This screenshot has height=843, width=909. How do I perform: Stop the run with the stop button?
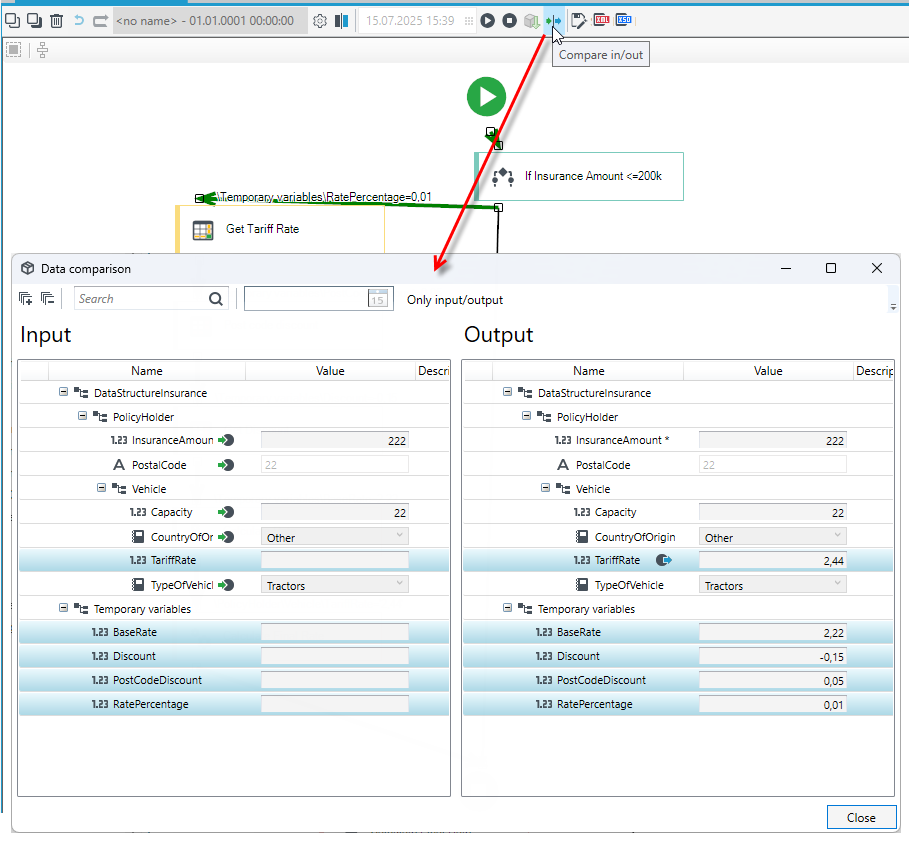509,21
